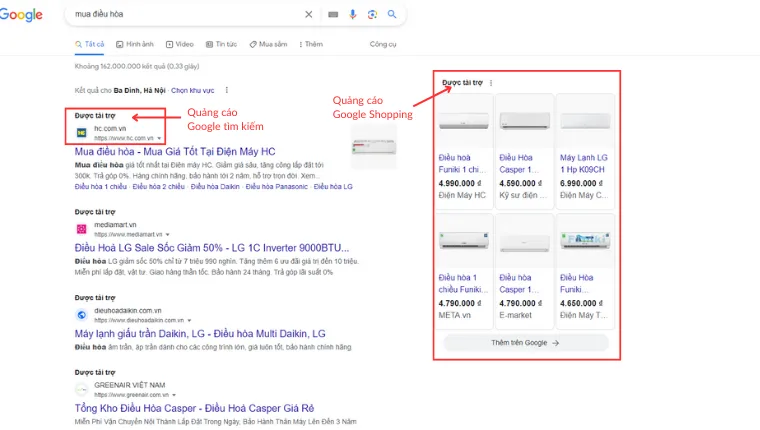Click the GREENAIR VIỆT NAM site name
Image resolution: width=760 pixels, height=430 pixels.
[x=129, y=385]
